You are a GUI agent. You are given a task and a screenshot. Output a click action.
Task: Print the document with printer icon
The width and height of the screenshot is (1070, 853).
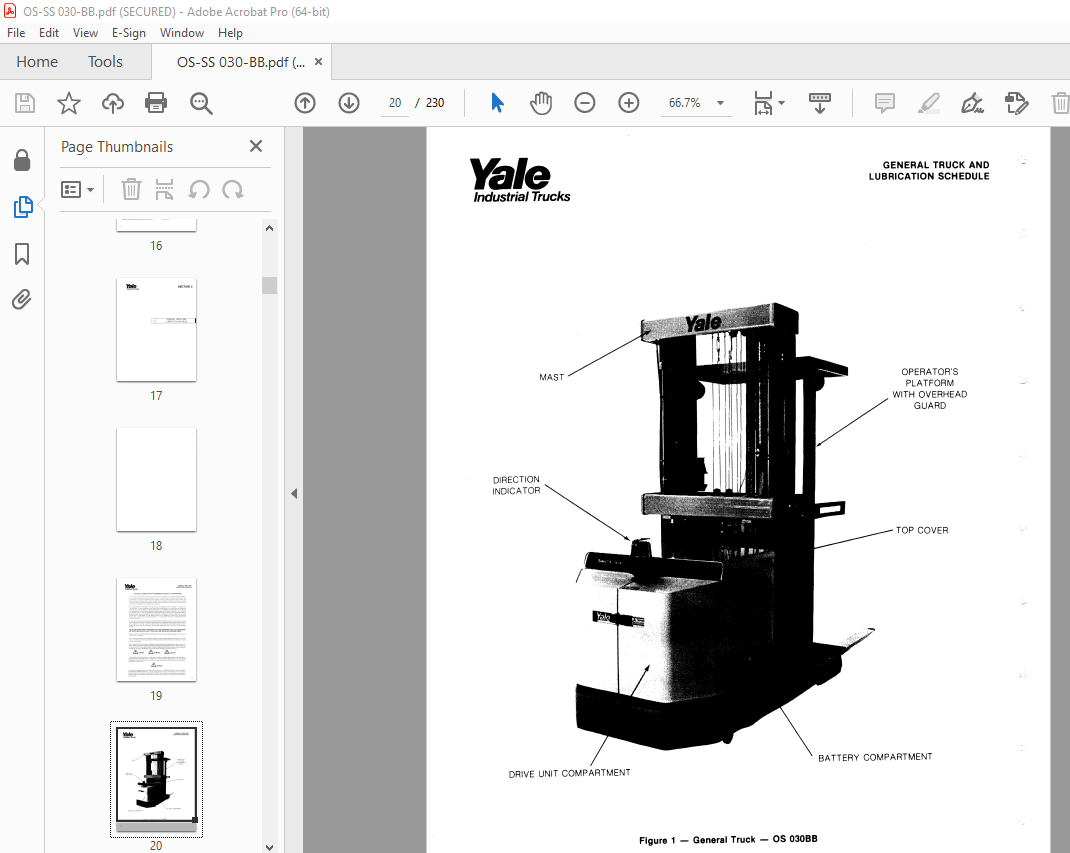156,103
